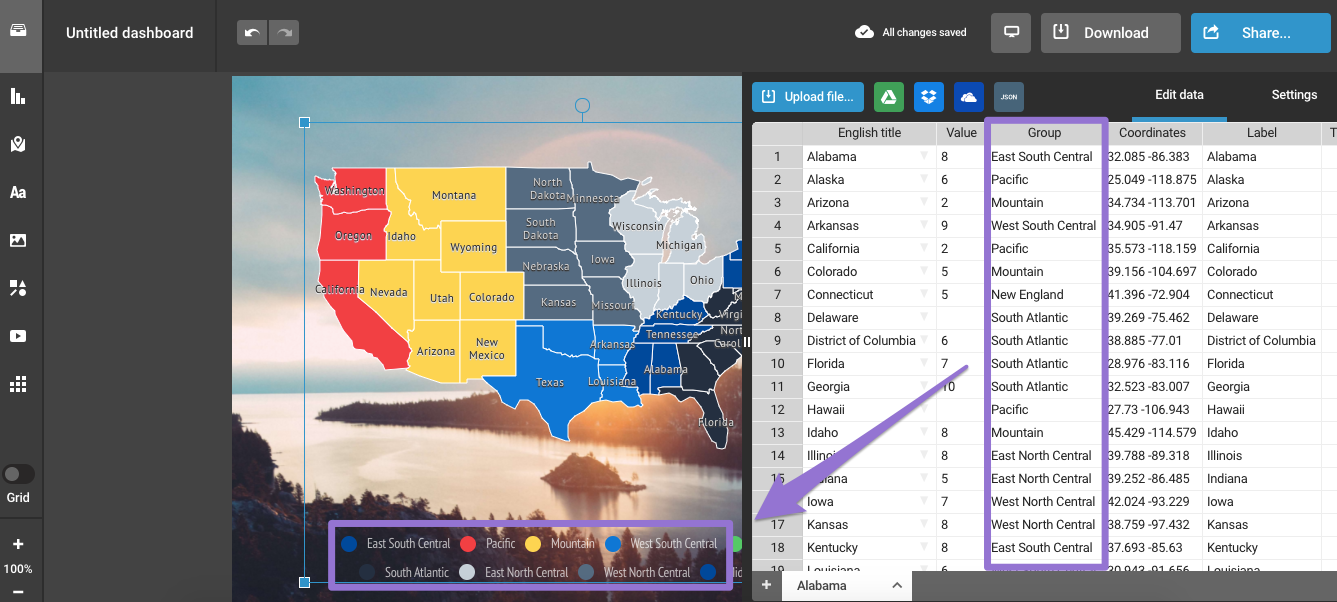Import data from Google Drive
This screenshot has height=602, width=1337.
pyautogui.click(x=889, y=97)
